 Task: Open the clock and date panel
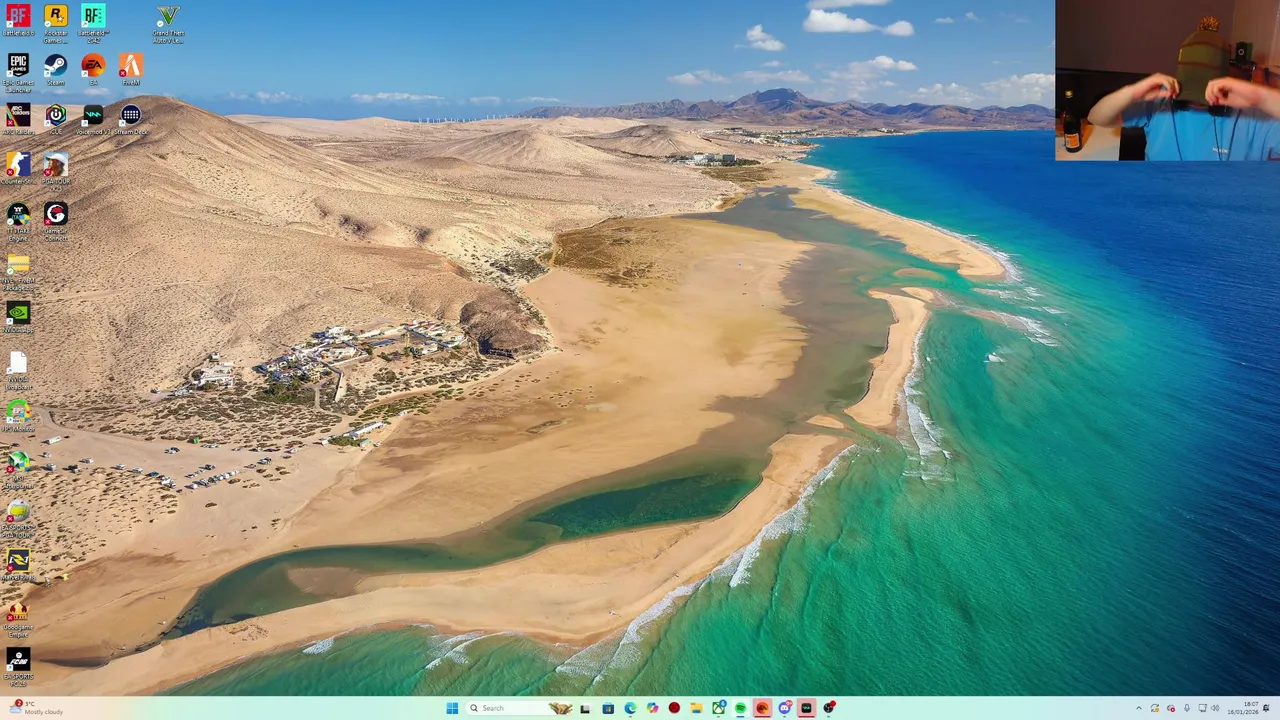1243,708
